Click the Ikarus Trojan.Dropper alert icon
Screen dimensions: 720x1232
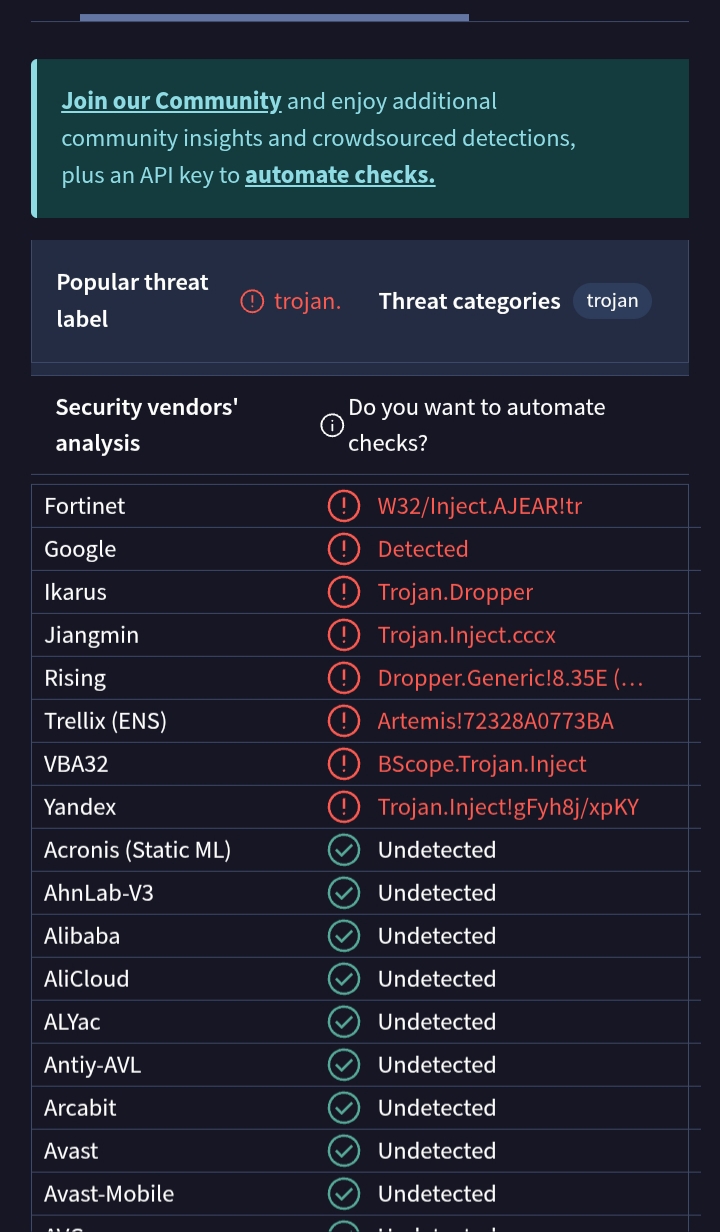(x=343, y=592)
